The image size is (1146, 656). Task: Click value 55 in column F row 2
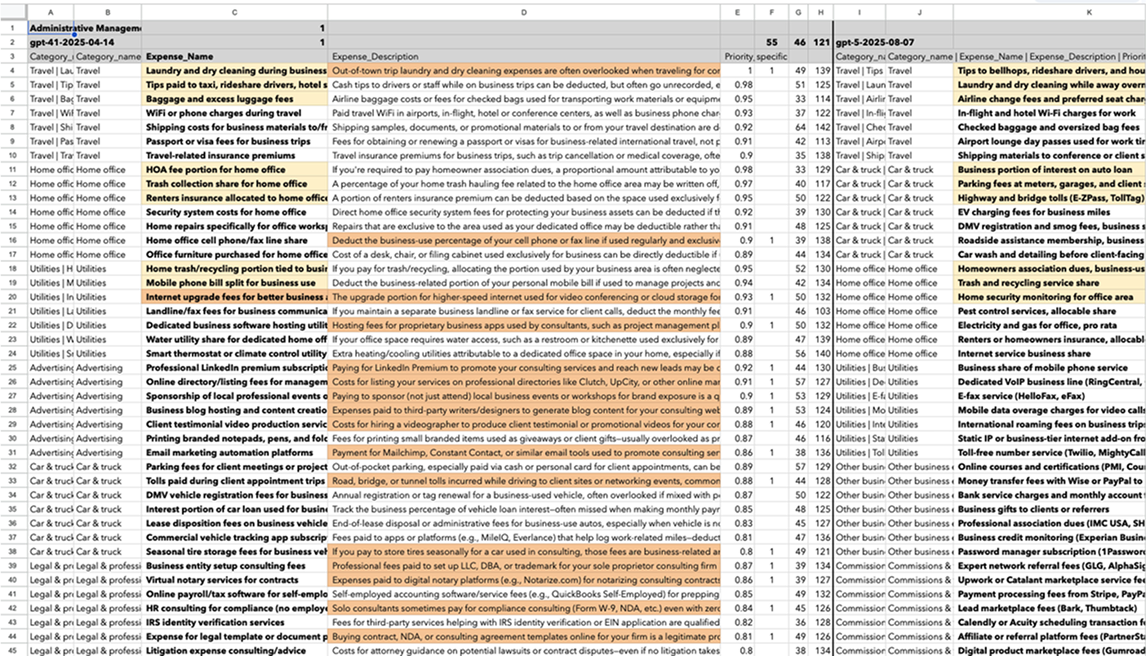coord(772,42)
